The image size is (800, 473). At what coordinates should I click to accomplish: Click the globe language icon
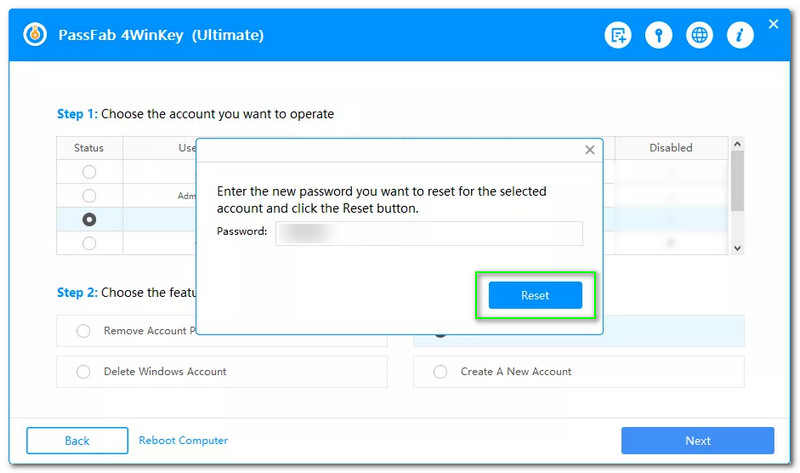pyautogui.click(x=700, y=35)
